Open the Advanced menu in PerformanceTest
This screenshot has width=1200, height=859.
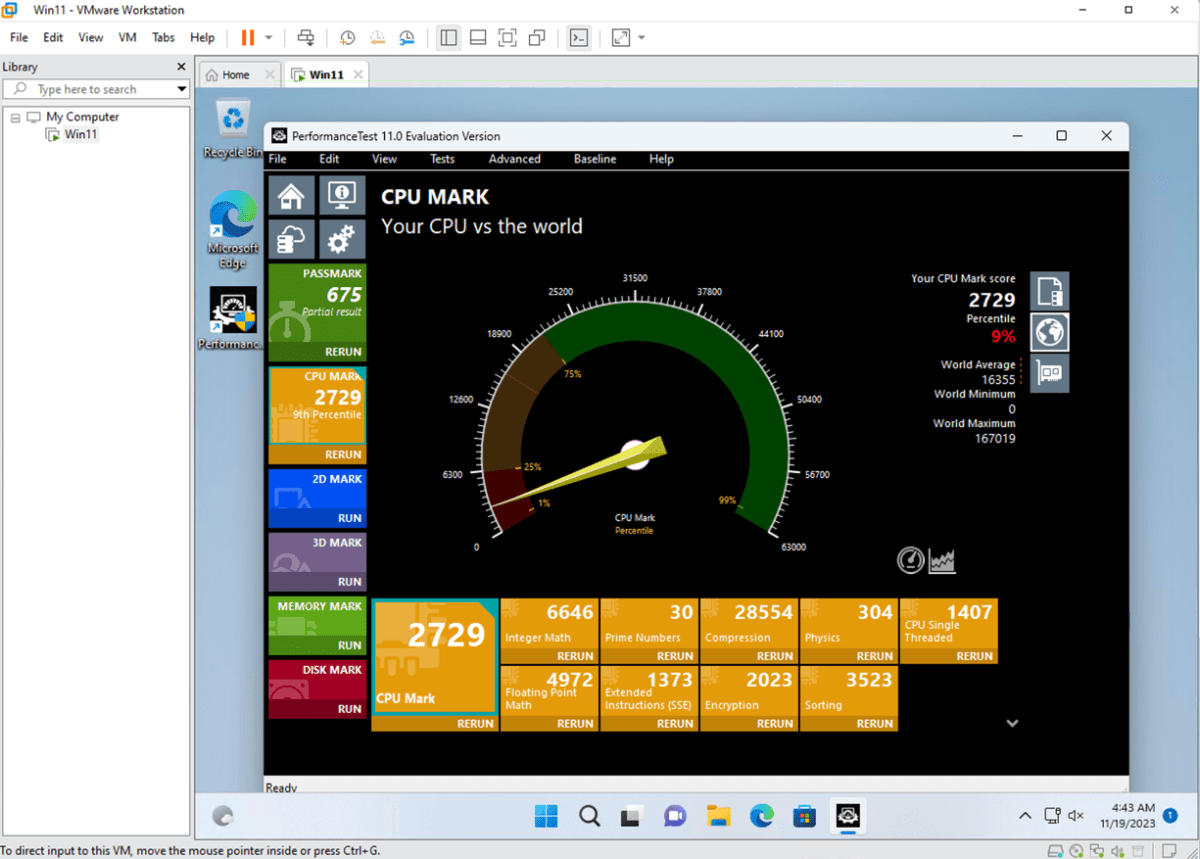point(514,159)
